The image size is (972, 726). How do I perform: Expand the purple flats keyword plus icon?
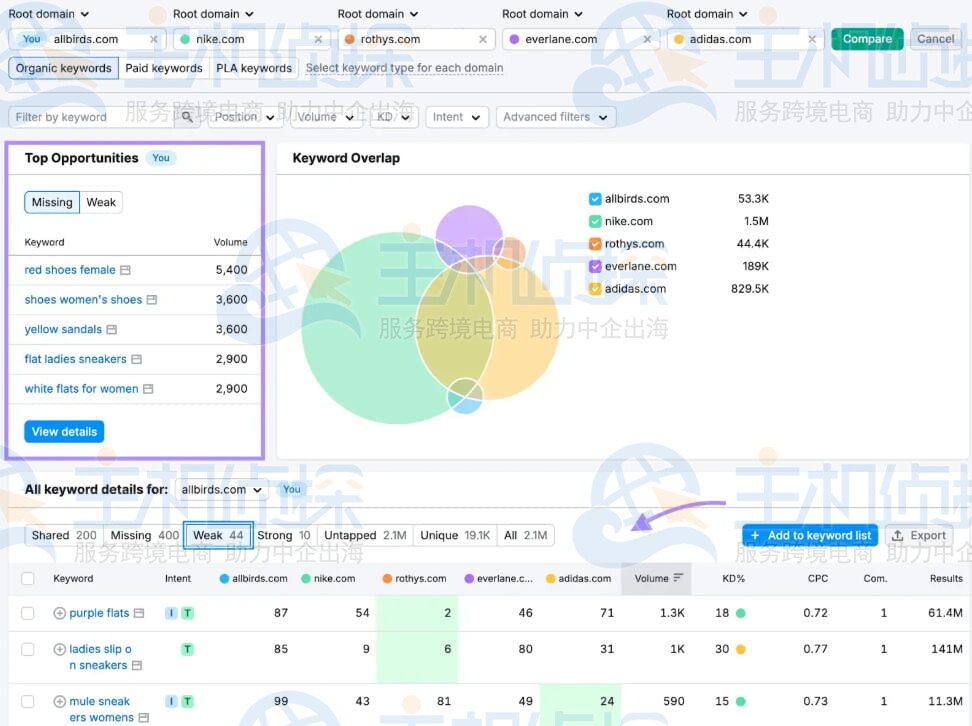pyautogui.click(x=60, y=613)
